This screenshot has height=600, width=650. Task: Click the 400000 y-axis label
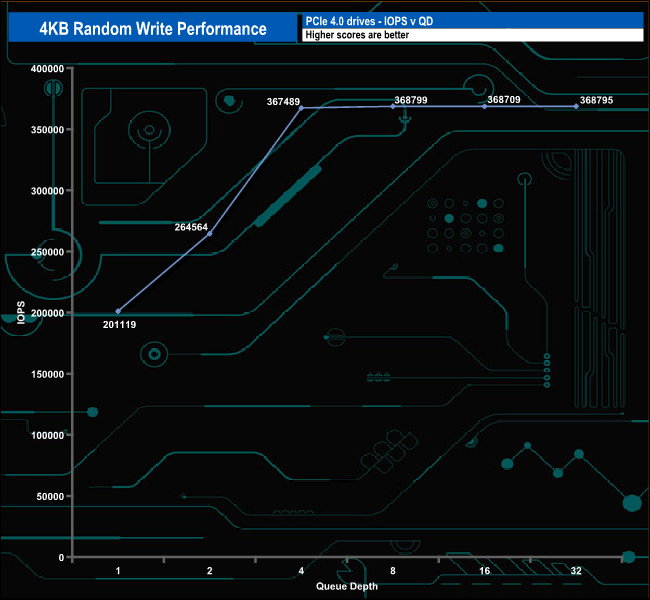coord(48,69)
